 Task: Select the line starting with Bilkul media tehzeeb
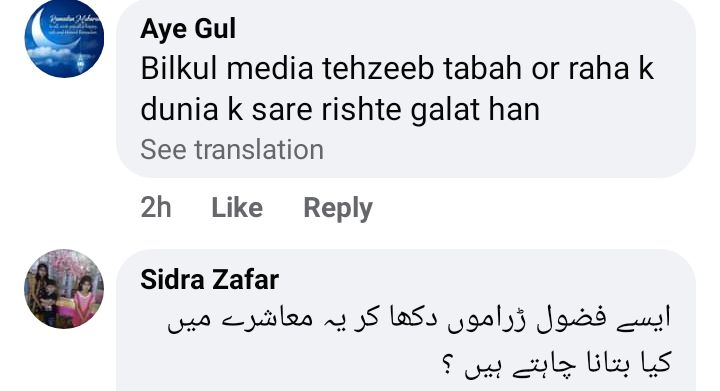397,68
